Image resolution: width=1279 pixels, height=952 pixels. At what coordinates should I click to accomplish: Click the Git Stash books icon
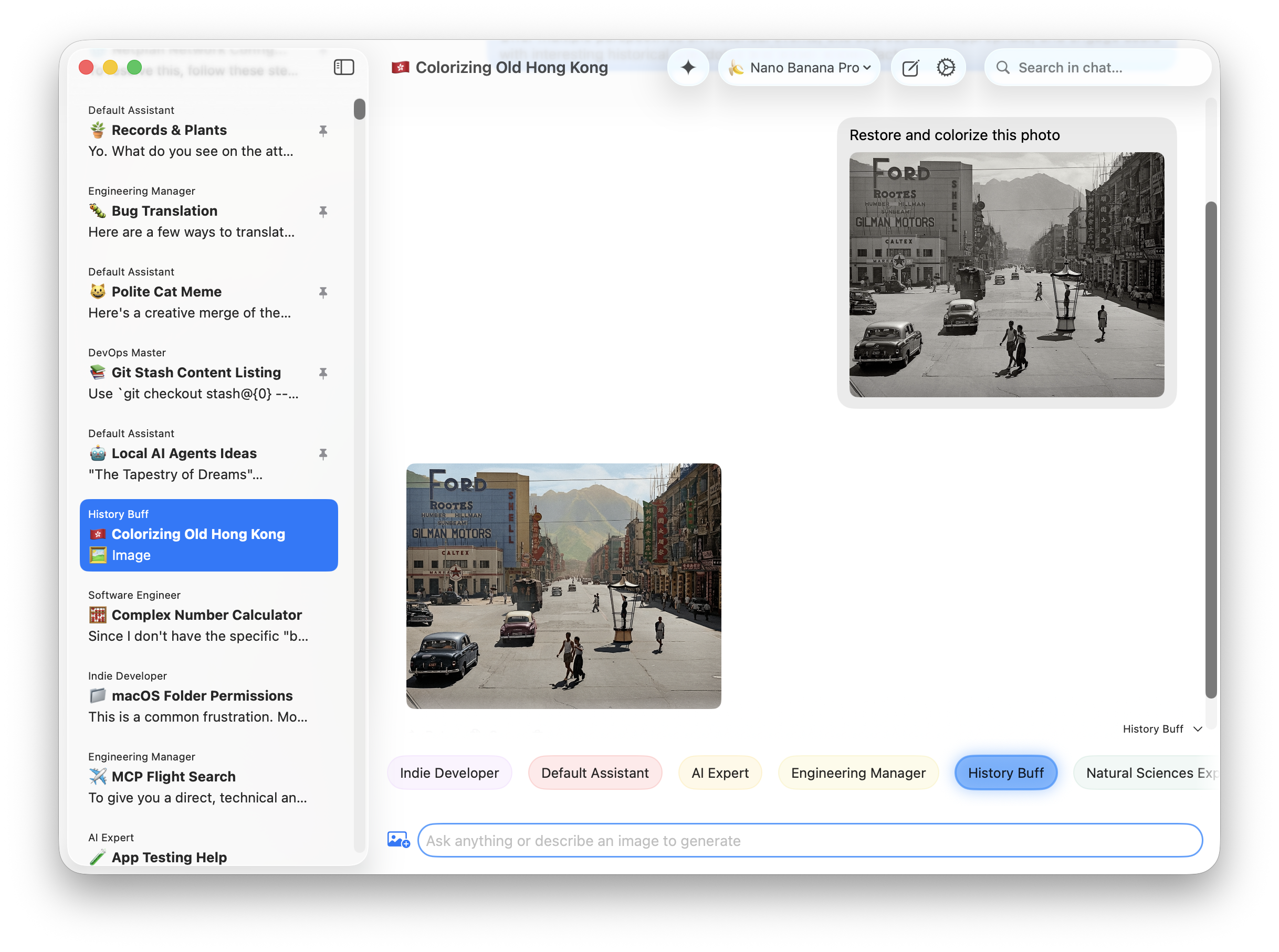click(98, 372)
